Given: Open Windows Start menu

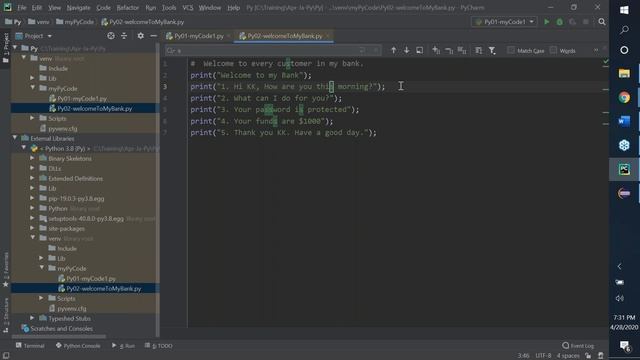Looking at the screenshot, I should [x=624, y=10].
